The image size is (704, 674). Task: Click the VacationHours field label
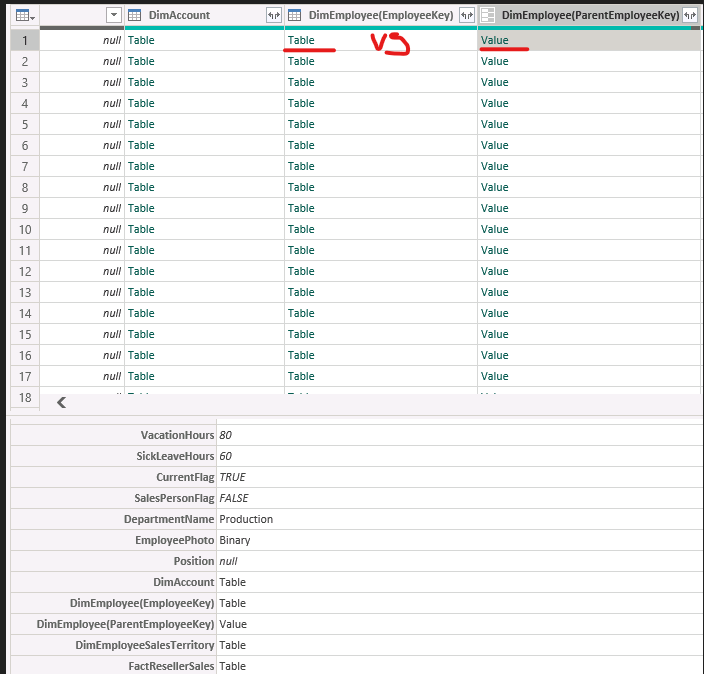pos(177,435)
